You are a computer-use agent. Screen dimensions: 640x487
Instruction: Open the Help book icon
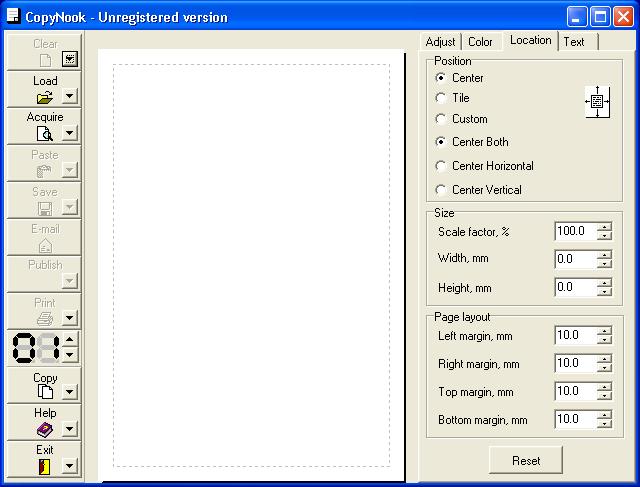(x=45, y=429)
